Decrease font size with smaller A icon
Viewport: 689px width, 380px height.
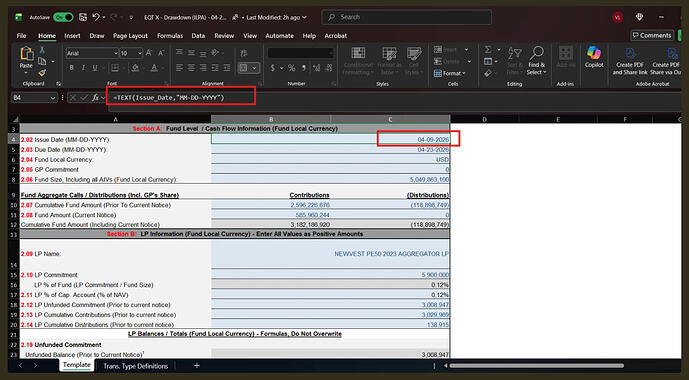(161, 53)
